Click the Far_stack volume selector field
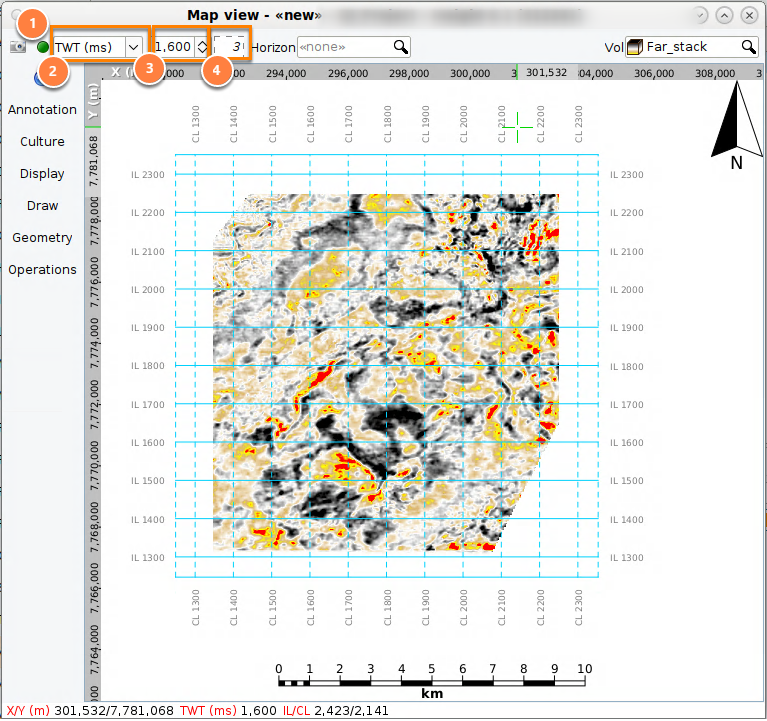Image resolution: width=767 pixels, height=721 pixels. (x=691, y=47)
